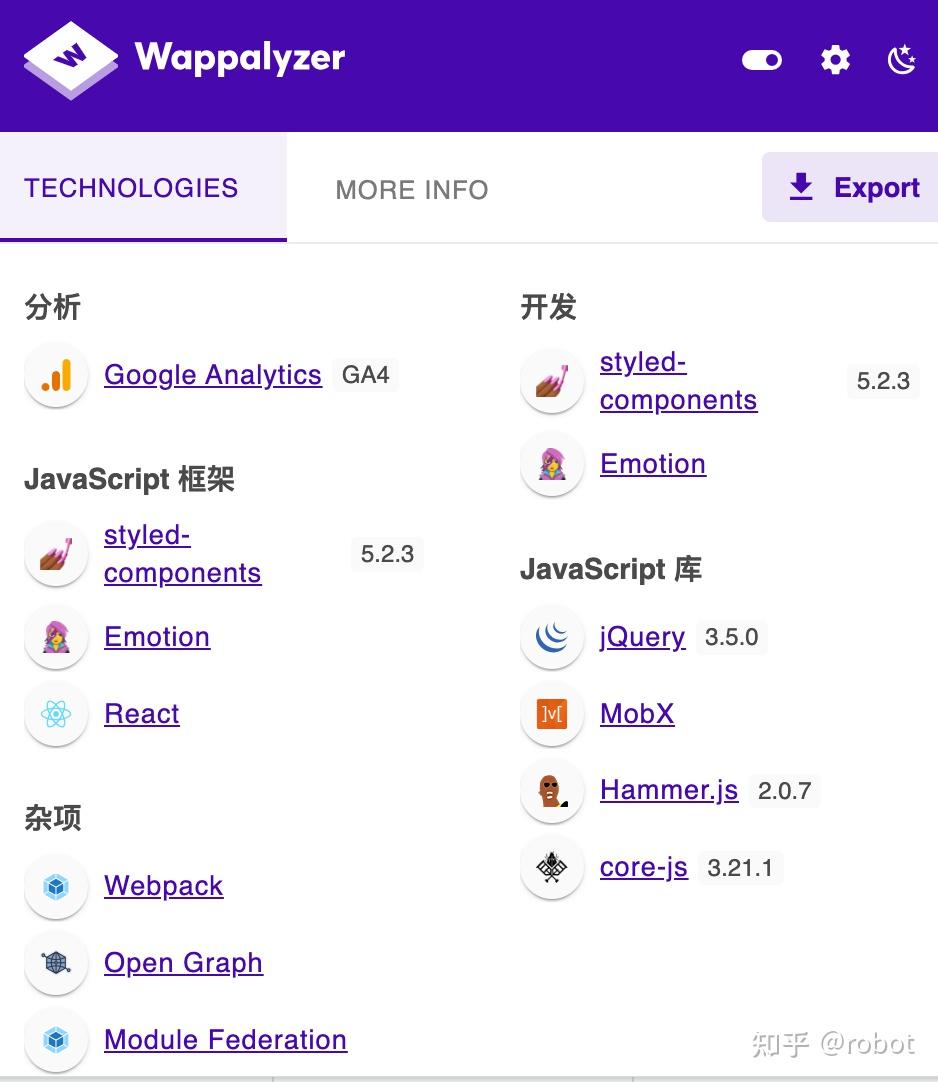Toggle the extension on/off switch
Screen dimensions: 938x1082
click(761, 60)
